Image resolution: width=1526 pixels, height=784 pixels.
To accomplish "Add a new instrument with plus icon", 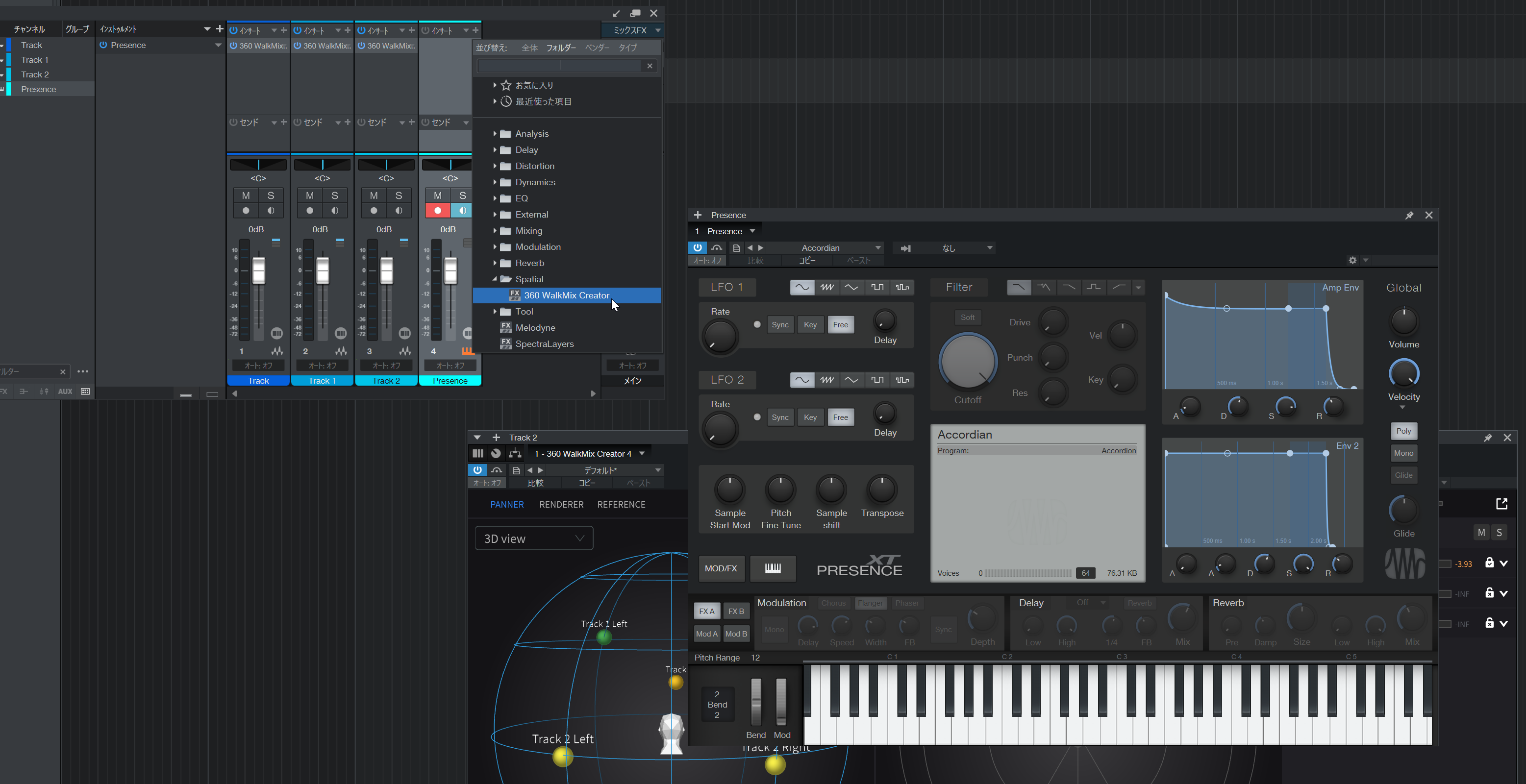I will tap(220, 29).
